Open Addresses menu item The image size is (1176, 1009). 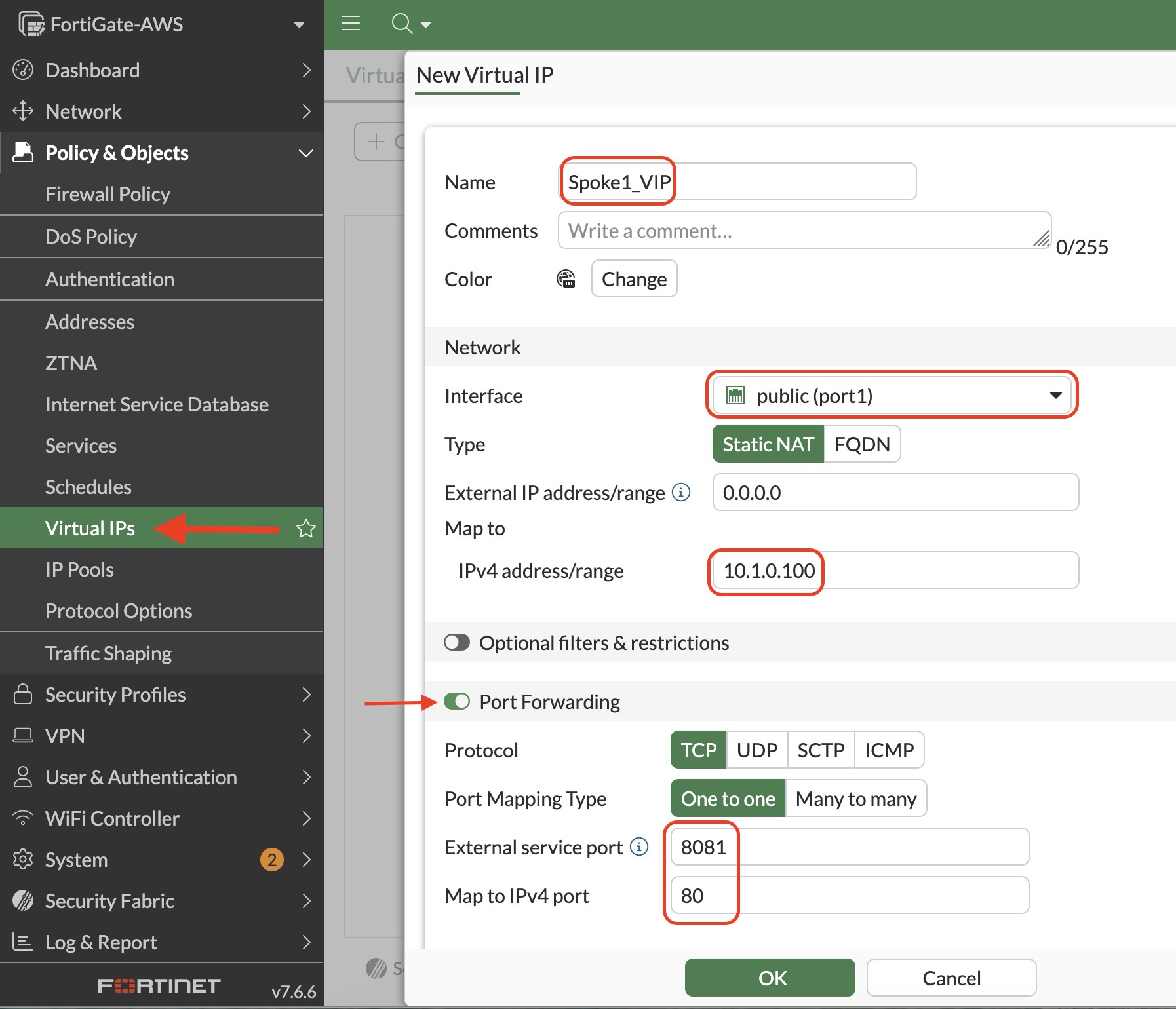(x=162, y=322)
